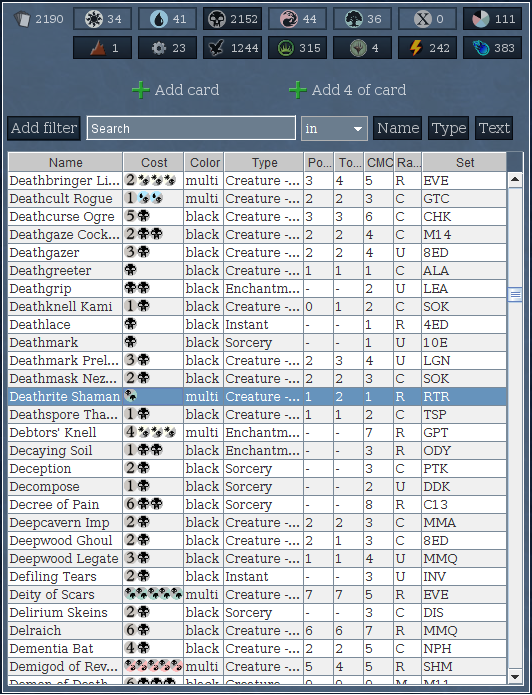Toggle the white mana filter showing 34
The width and height of the screenshot is (532, 695).
[102, 19]
